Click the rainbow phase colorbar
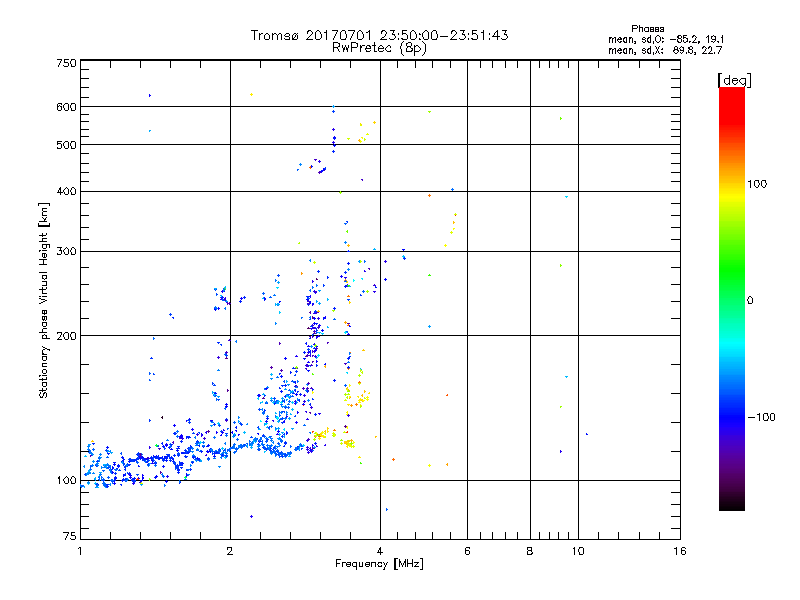The height and width of the screenshot is (600, 800). pos(732,298)
